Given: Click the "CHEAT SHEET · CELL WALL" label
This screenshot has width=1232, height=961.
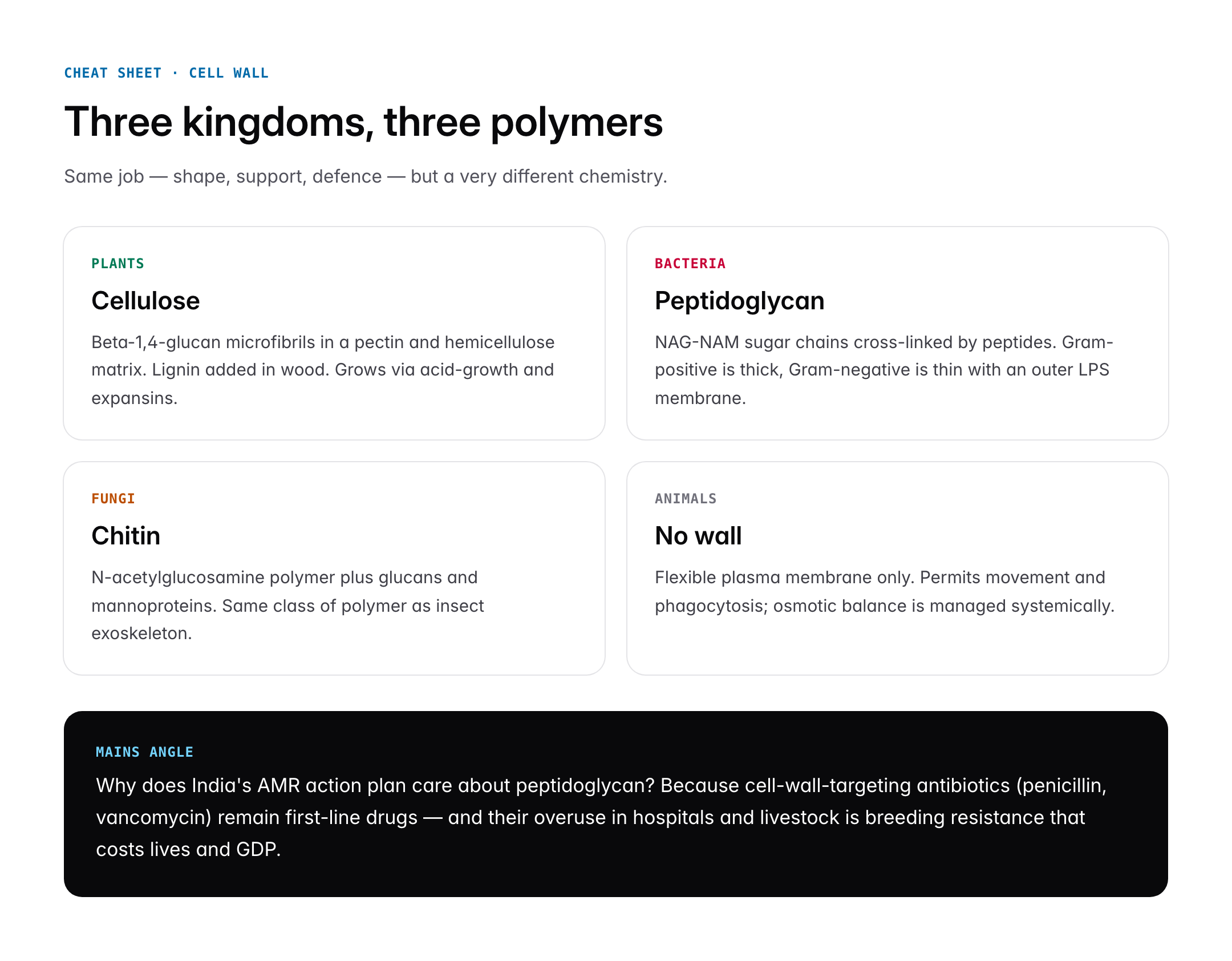Looking at the screenshot, I should (x=166, y=73).
